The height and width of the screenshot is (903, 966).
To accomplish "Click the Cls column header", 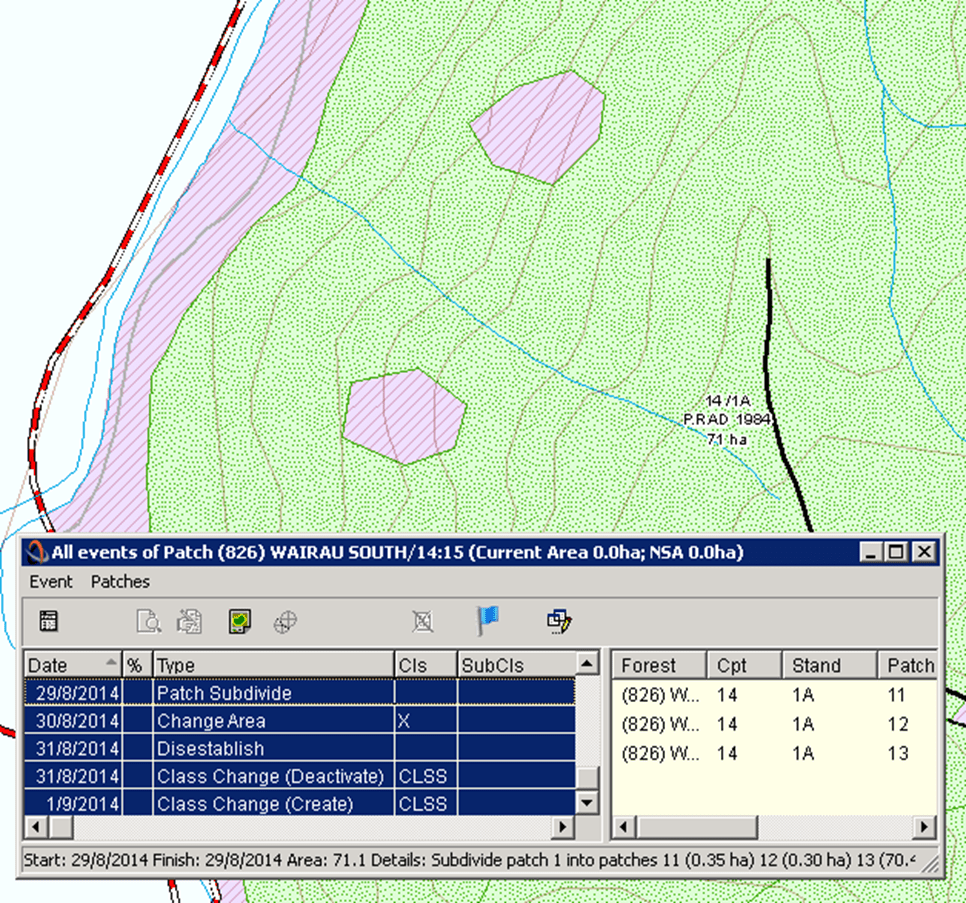I will [x=425, y=665].
